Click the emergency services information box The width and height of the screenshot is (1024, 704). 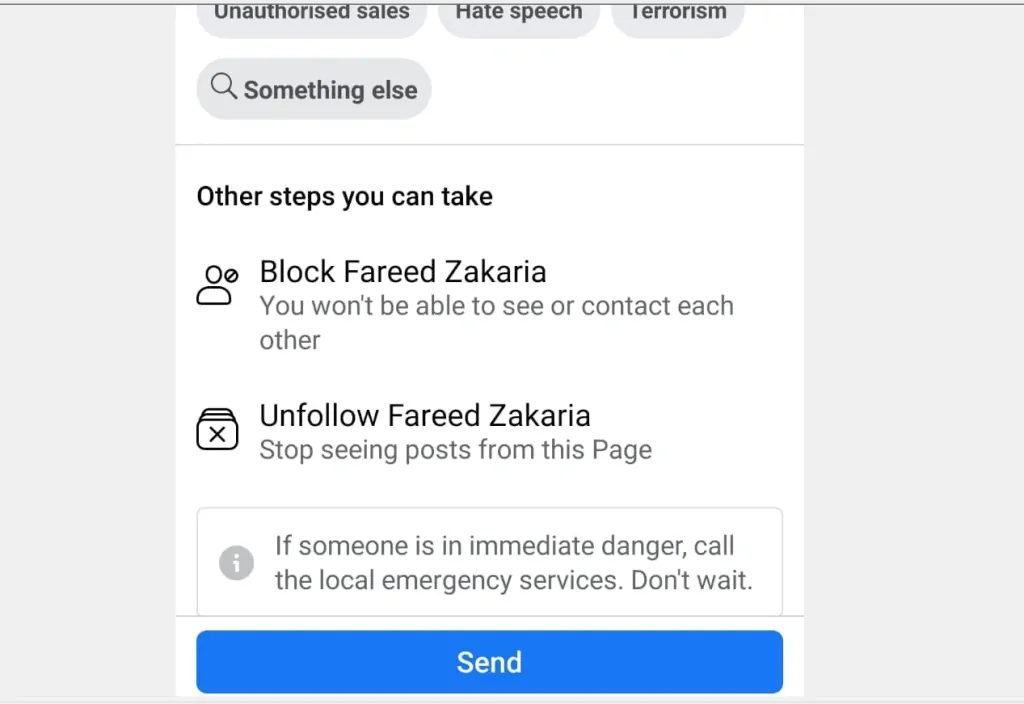pos(489,562)
